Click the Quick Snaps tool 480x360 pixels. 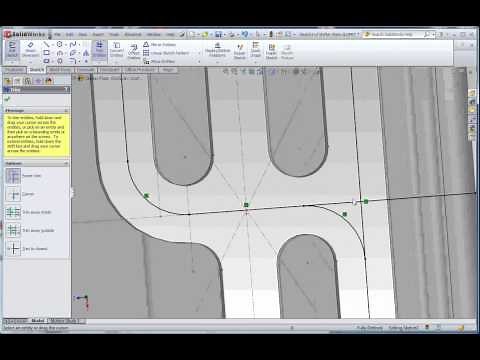pos(255,50)
